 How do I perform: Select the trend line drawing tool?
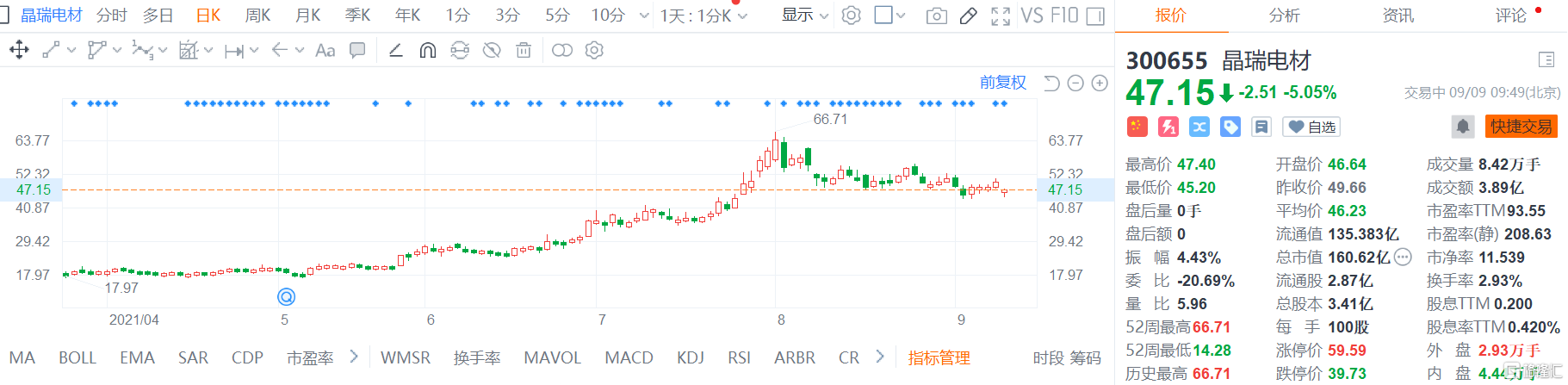[51, 50]
